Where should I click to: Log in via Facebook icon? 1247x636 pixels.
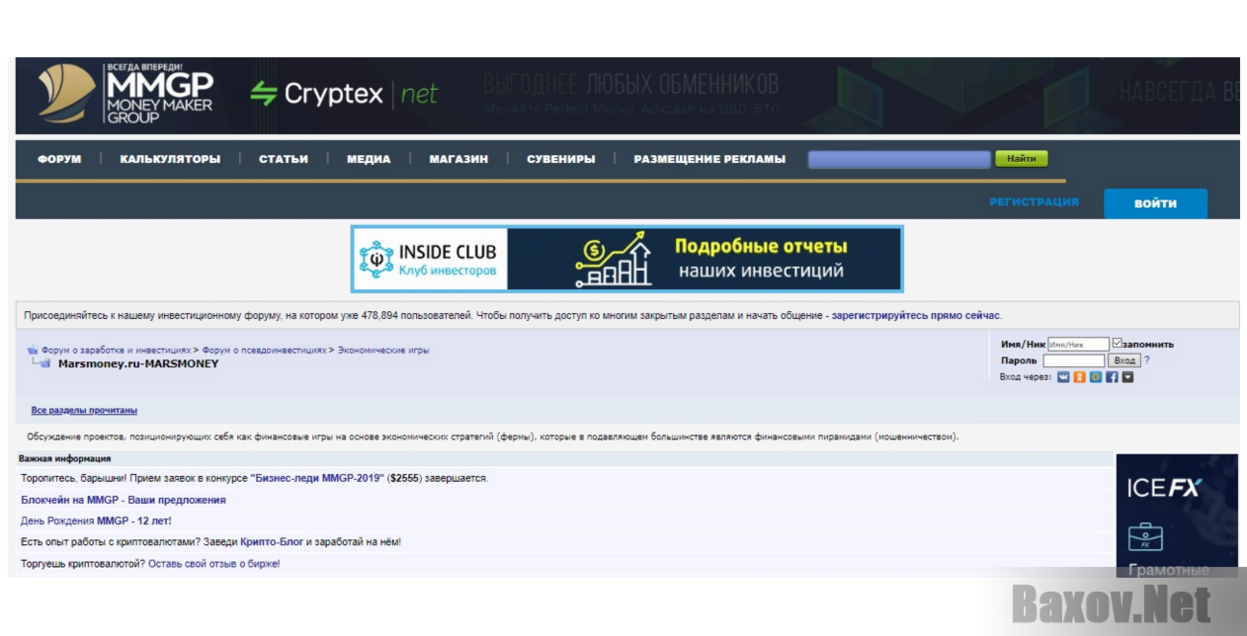click(1112, 377)
